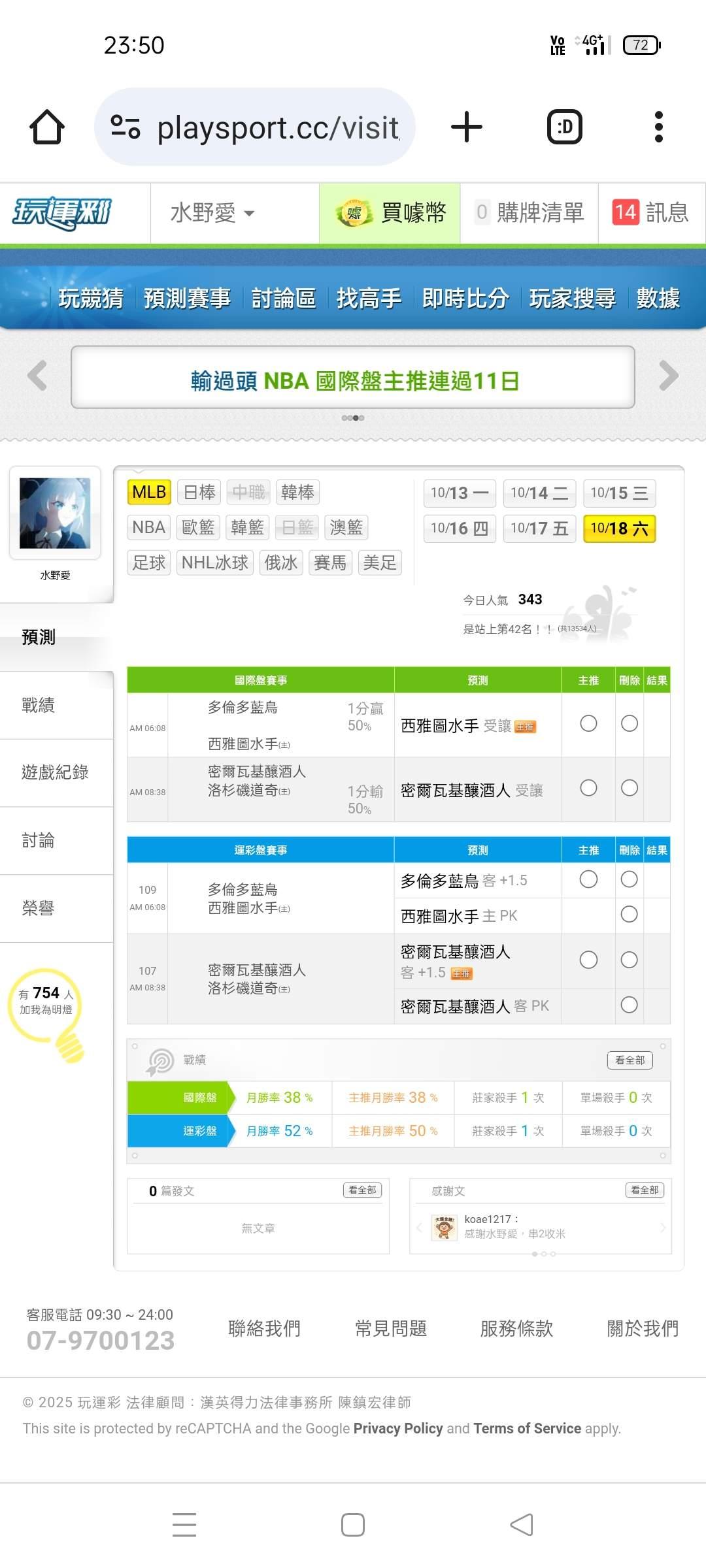Tap the browser home icon

click(47, 127)
